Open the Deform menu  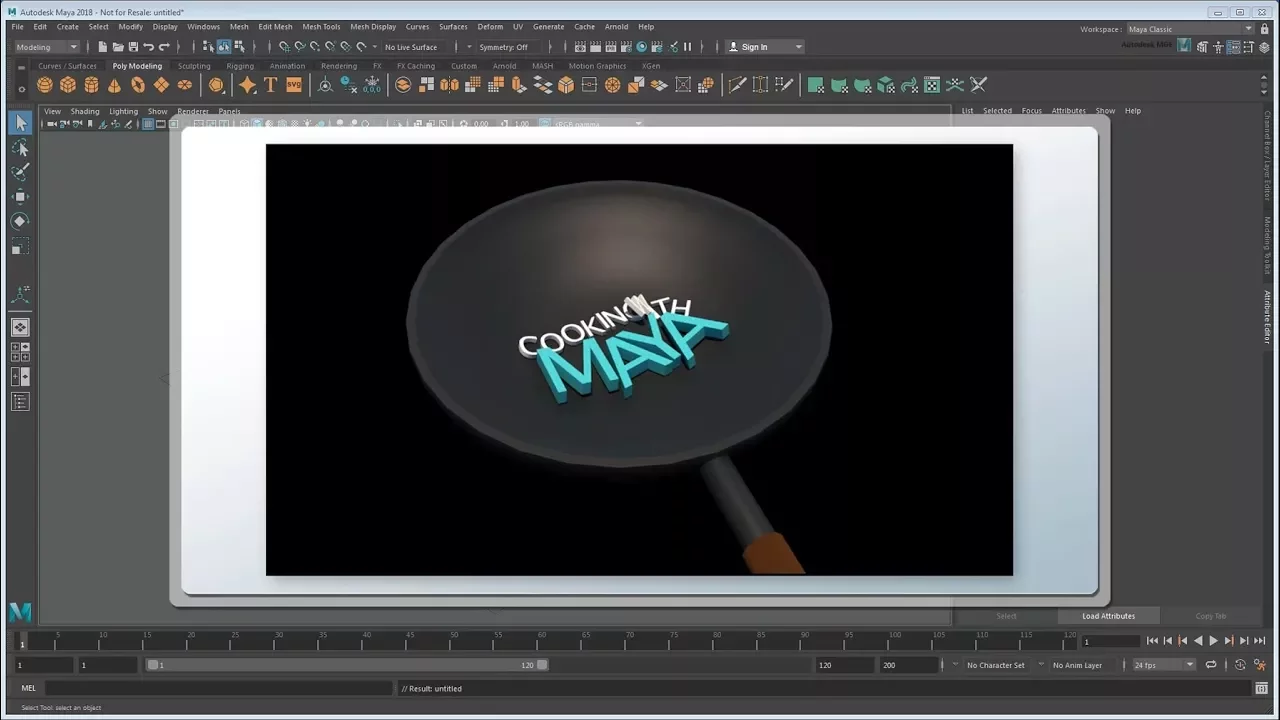pyautogui.click(x=490, y=27)
